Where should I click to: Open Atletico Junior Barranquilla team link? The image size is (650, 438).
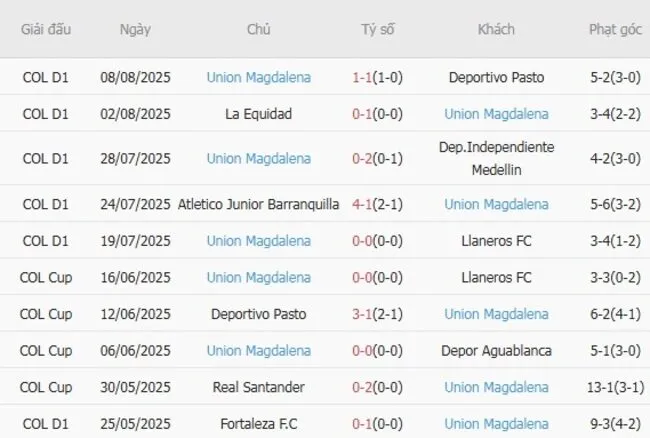point(258,204)
